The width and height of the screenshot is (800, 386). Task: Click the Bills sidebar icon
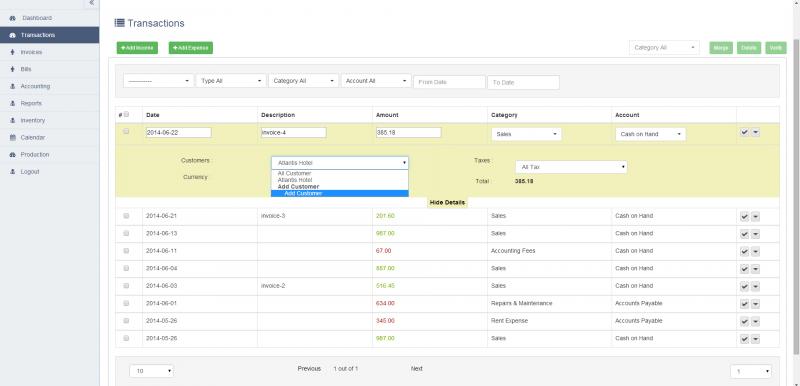click(12, 69)
